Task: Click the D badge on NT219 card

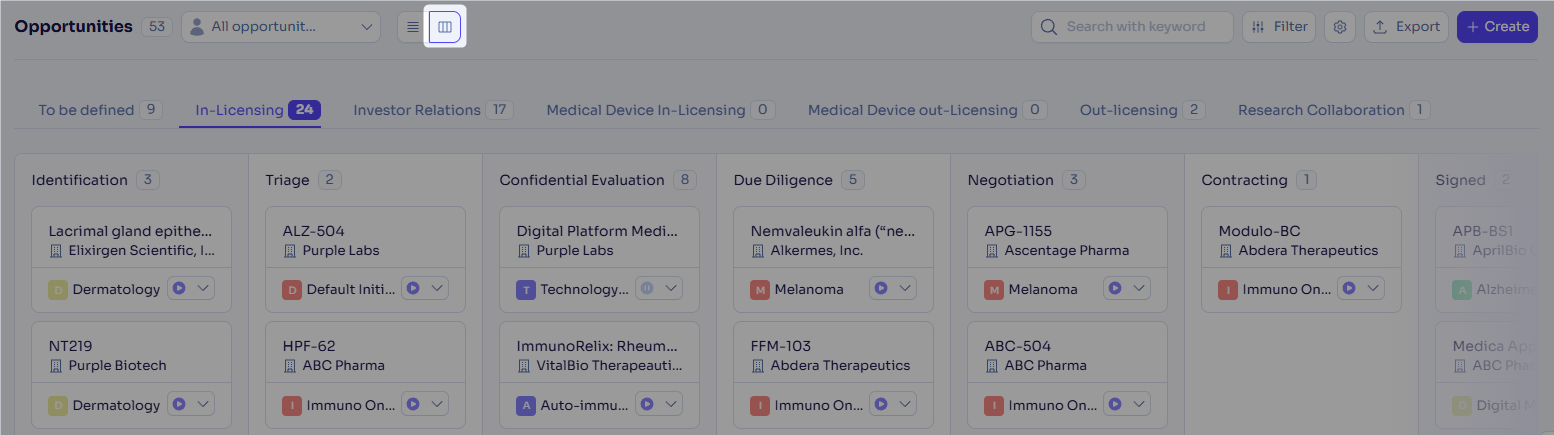Action: click(x=58, y=406)
